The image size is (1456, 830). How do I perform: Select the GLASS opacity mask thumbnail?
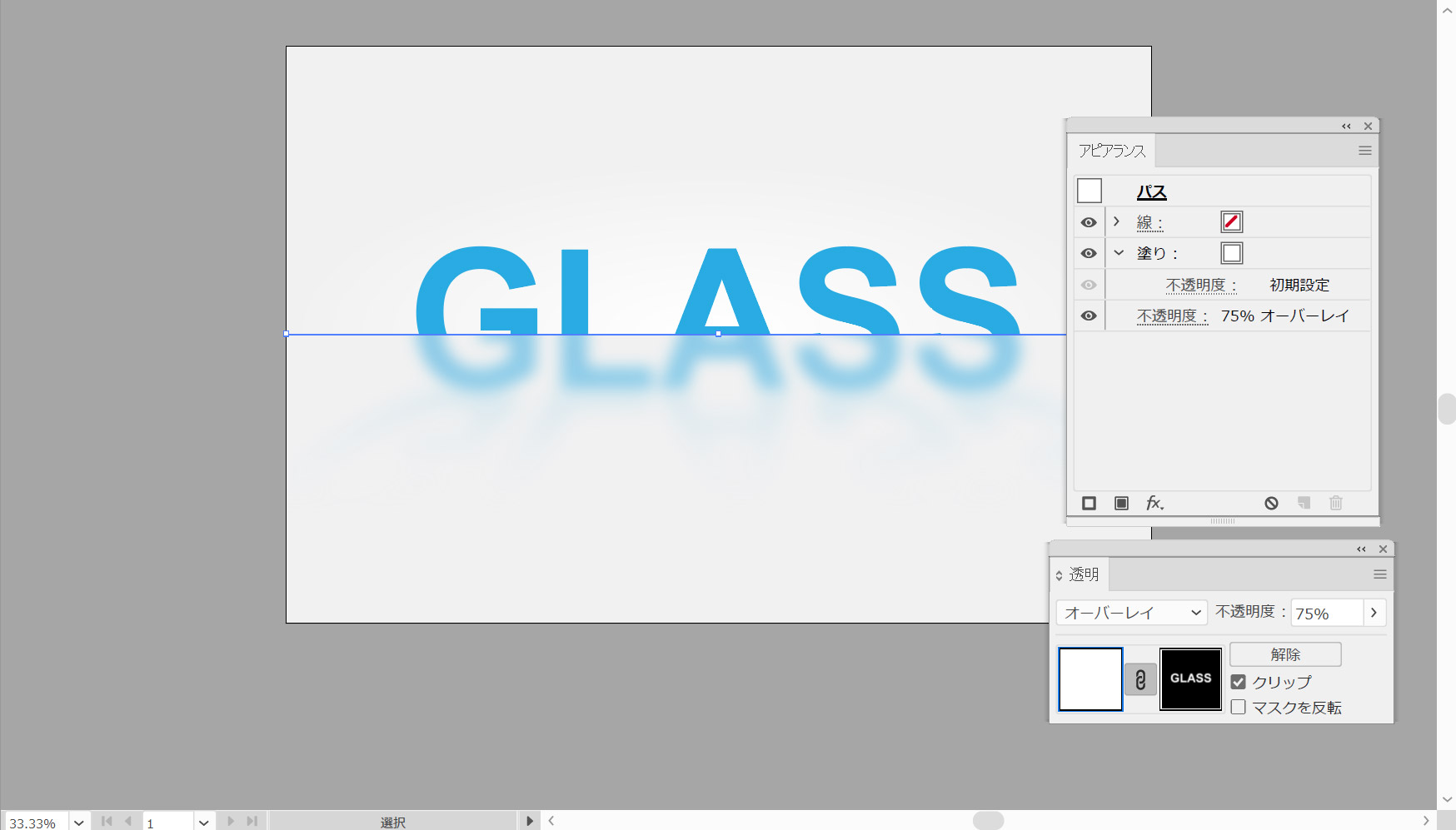[1190, 679]
